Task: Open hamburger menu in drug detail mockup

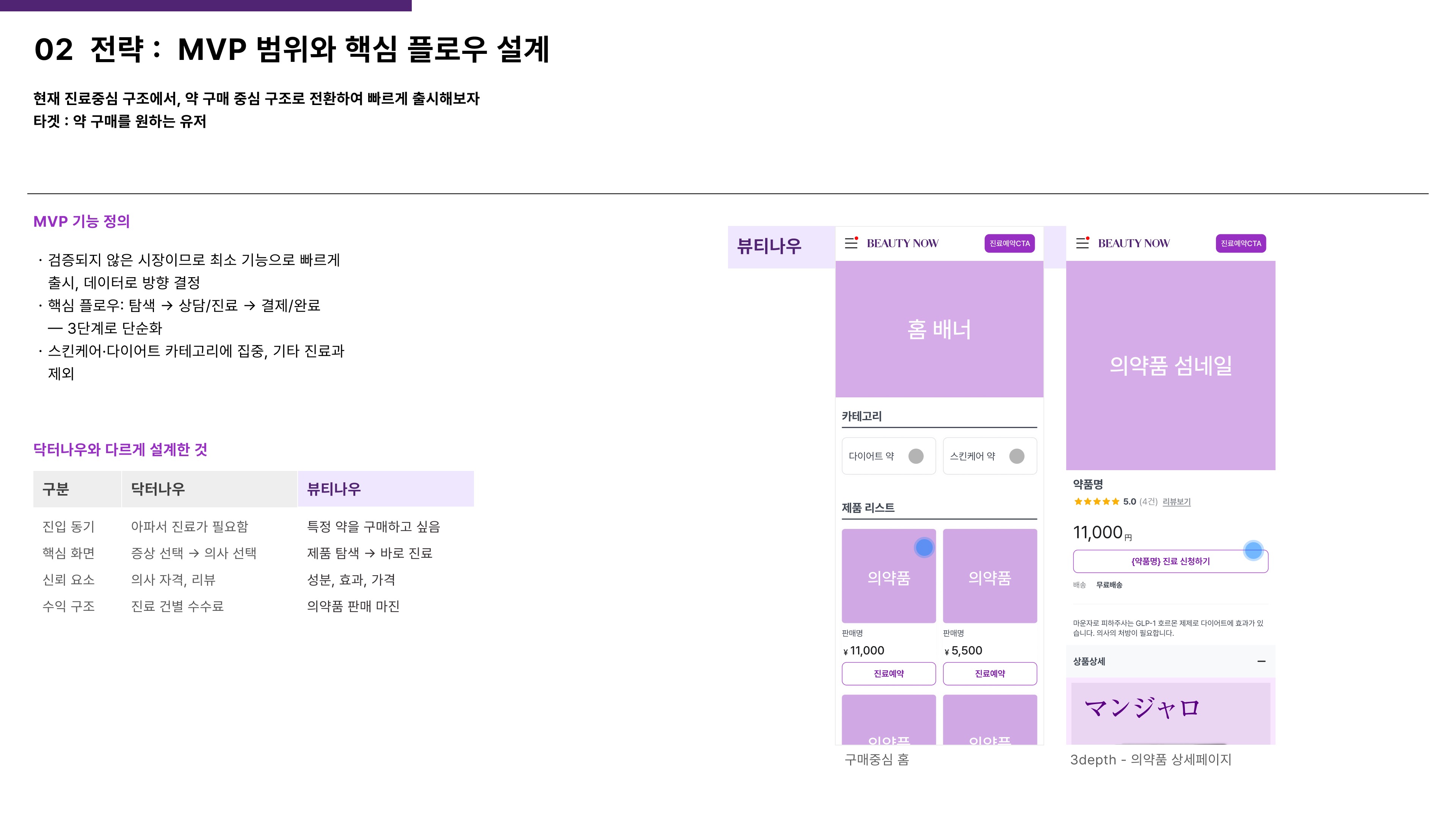Action: [x=1083, y=243]
